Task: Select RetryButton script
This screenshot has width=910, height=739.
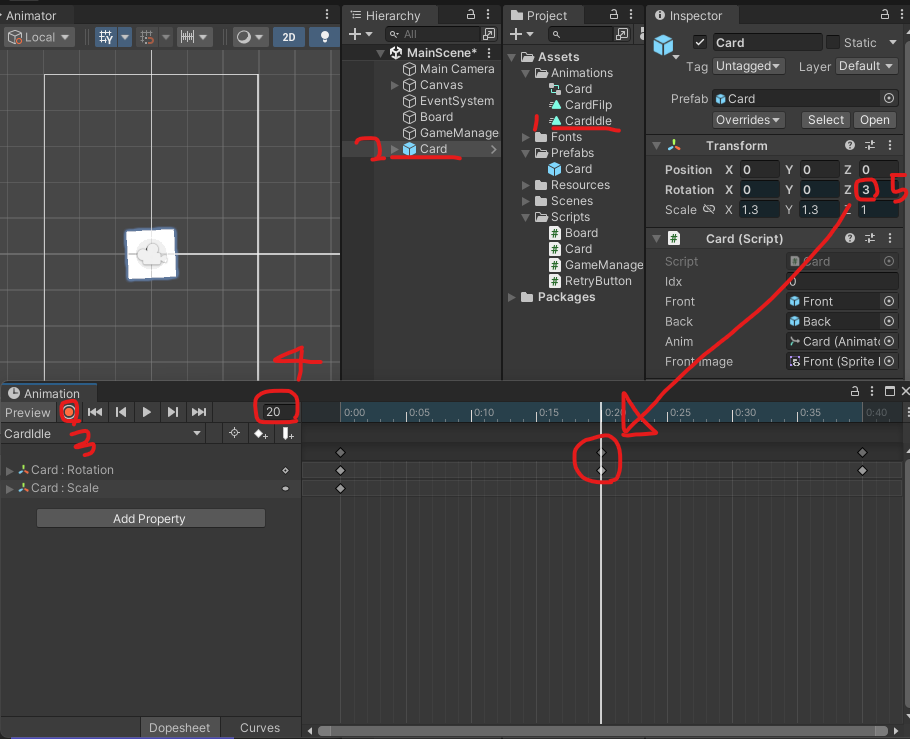Action: click(598, 281)
